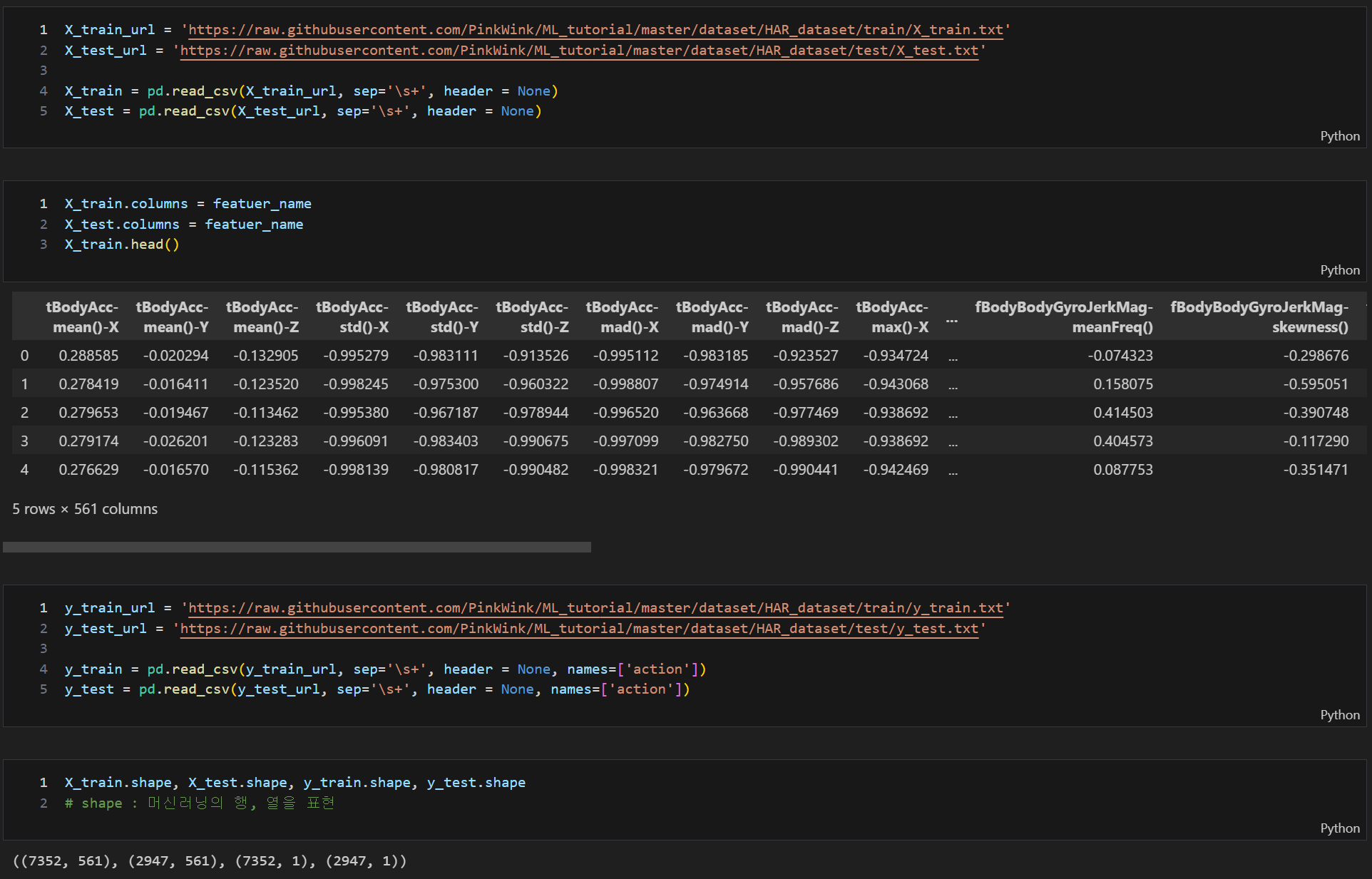Viewport: 1372px width, 879px height.
Task: Click value 0.414503 in the table
Action: pos(1122,413)
